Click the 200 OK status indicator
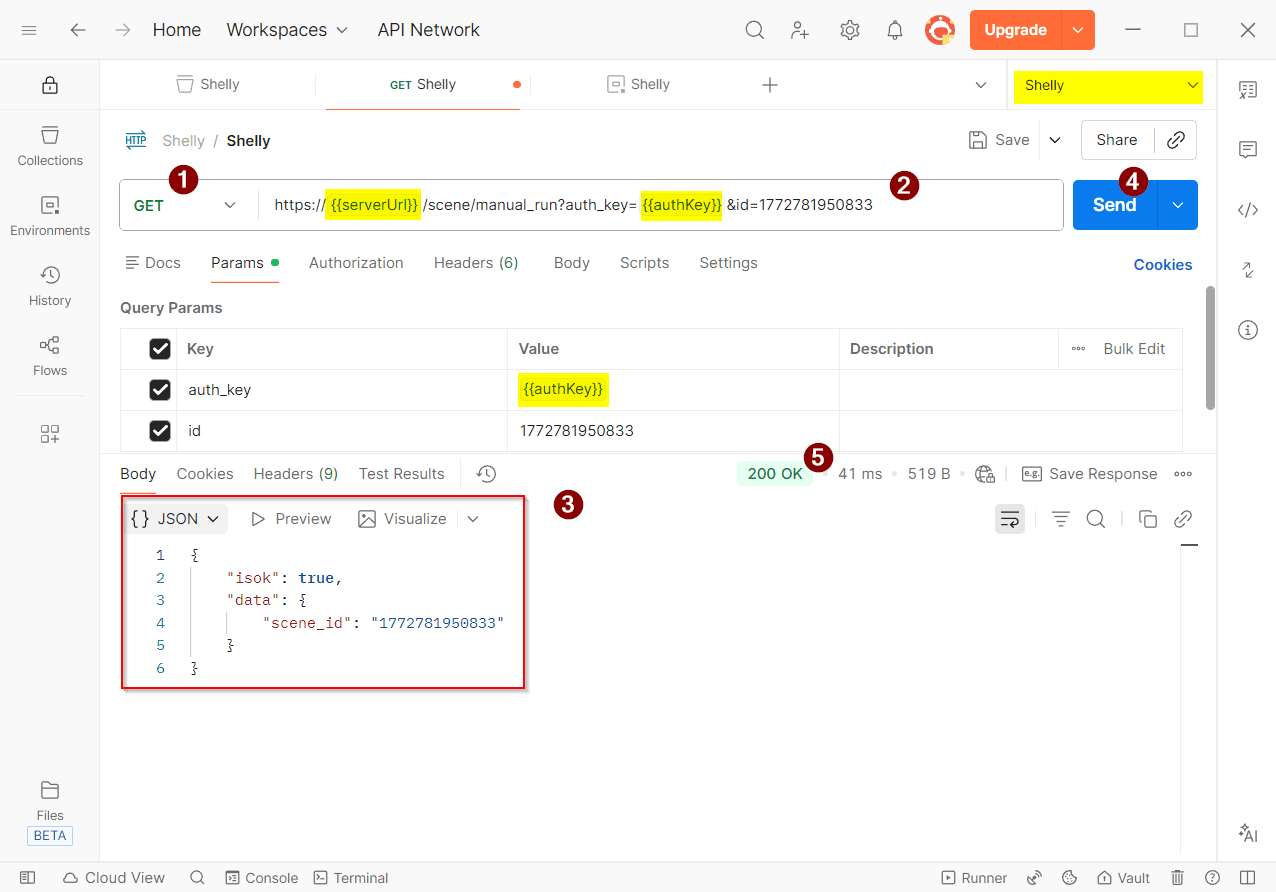Image resolution: width=1276 pixels, height=892 pixels. [775, 473]
